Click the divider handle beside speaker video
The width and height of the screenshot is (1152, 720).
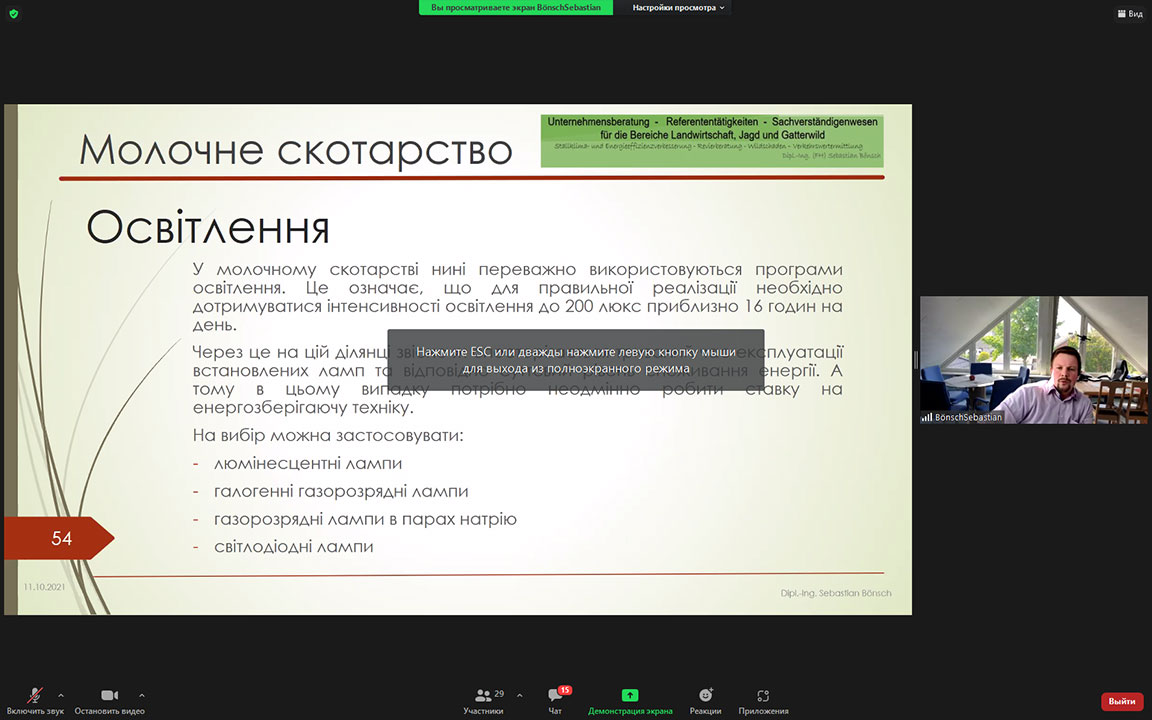(x=915, y=359)
